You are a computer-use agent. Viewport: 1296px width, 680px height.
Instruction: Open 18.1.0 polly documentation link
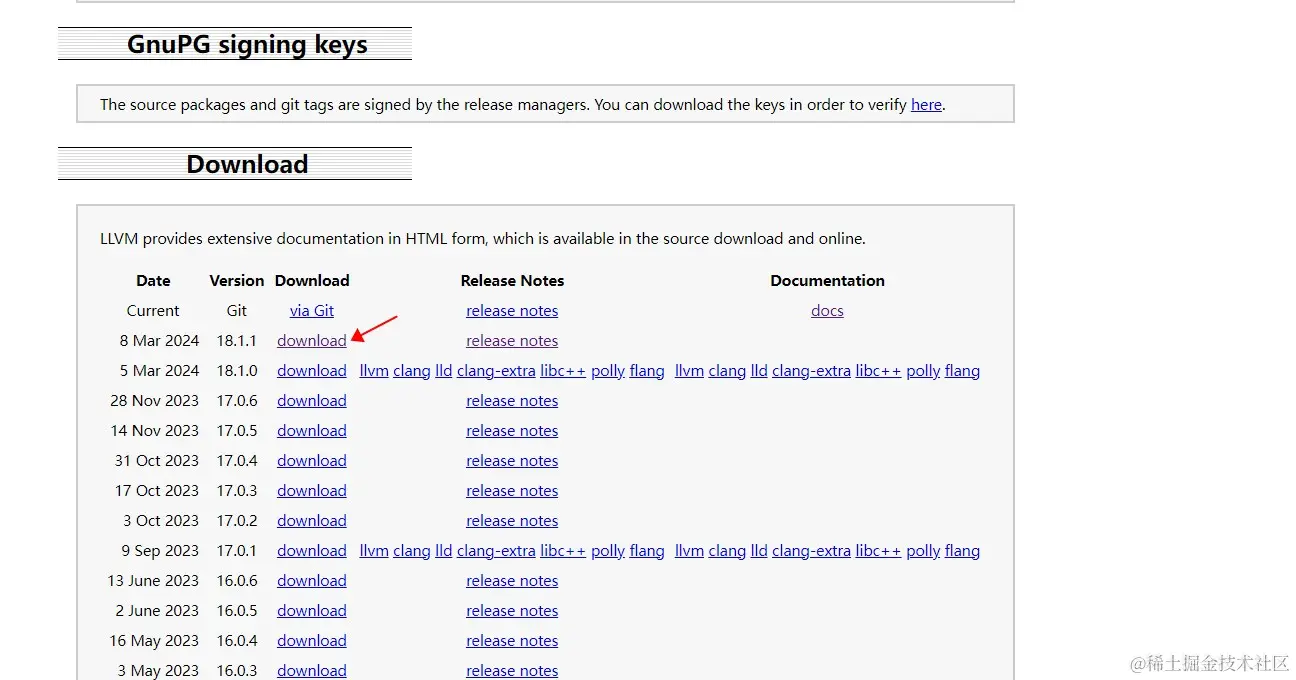[923, 371]
